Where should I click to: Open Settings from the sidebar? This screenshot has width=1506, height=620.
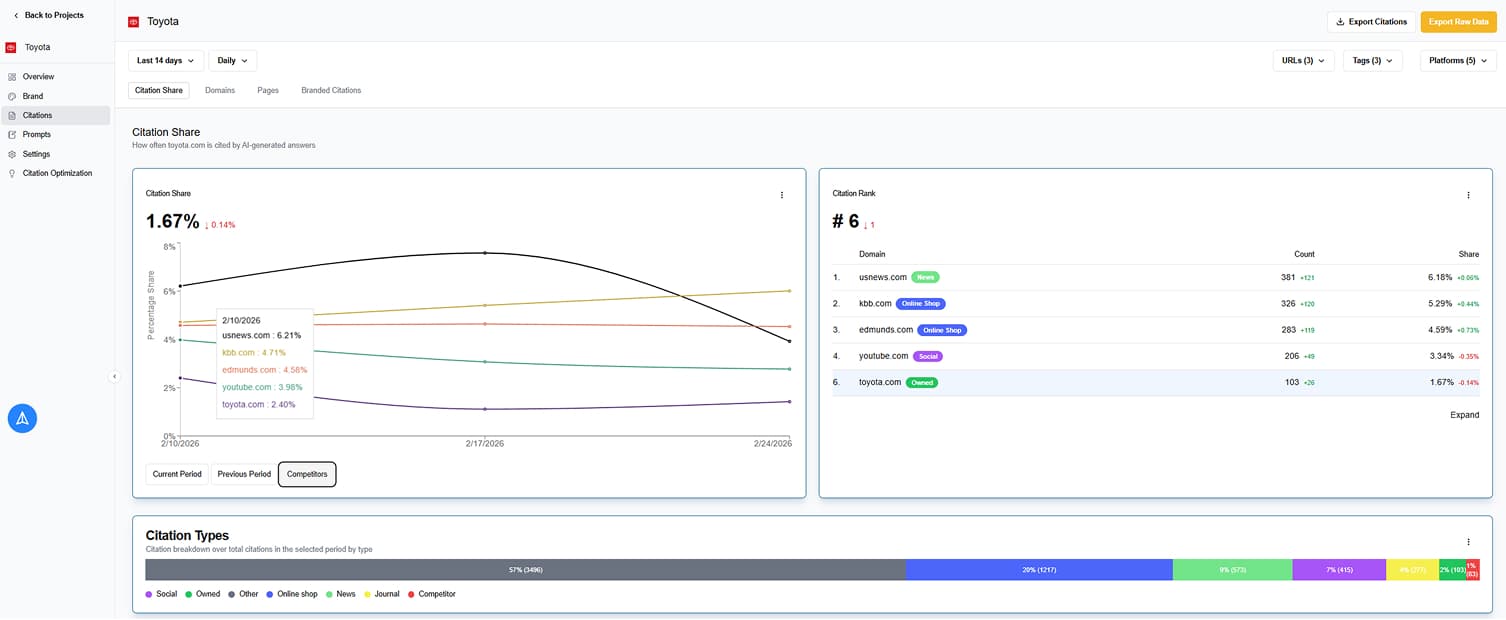coord(35,153)
